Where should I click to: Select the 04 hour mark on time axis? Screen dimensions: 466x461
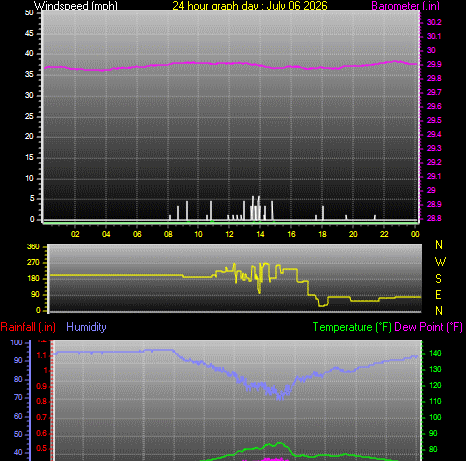click(x=106, y=234)
